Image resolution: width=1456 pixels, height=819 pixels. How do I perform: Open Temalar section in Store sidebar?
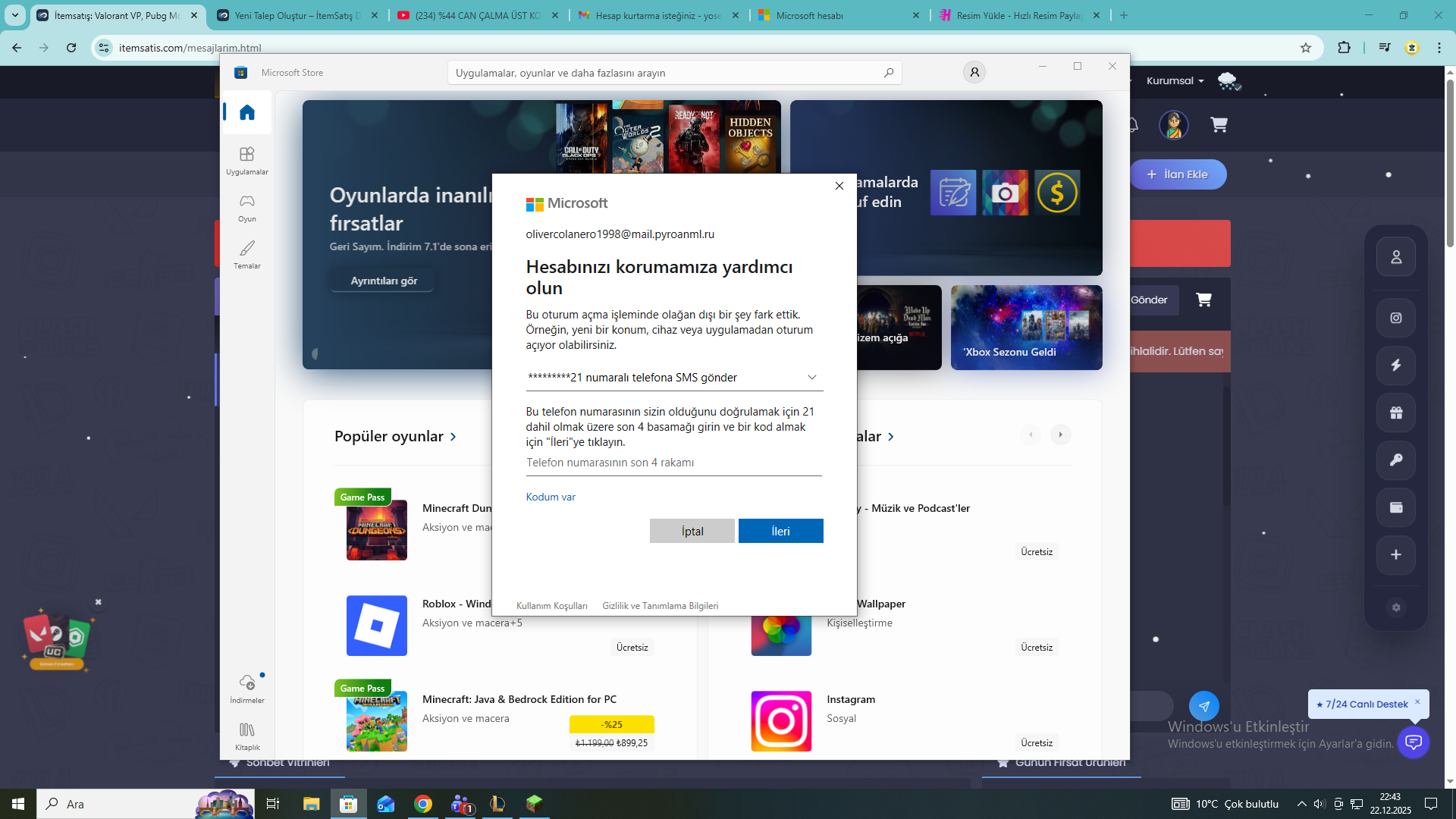[x=247, y=254]
